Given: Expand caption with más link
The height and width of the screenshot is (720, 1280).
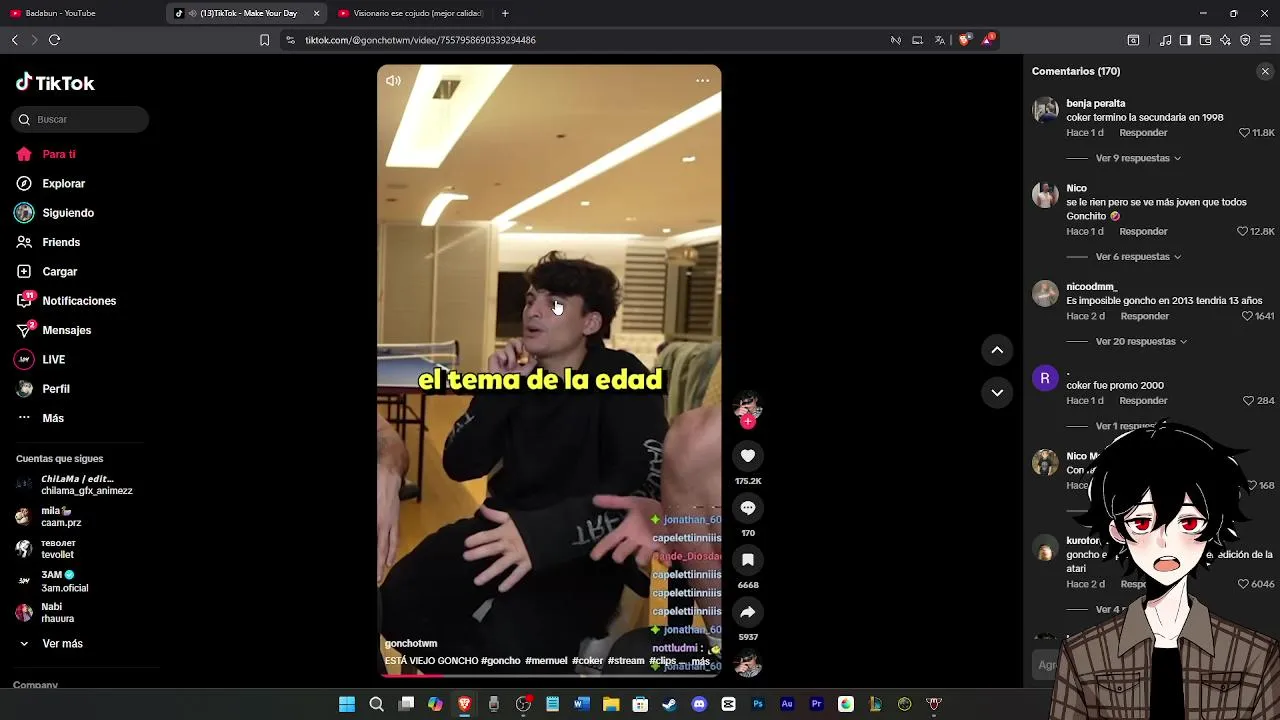Looking at the screenshot, I should pos(700,661).
